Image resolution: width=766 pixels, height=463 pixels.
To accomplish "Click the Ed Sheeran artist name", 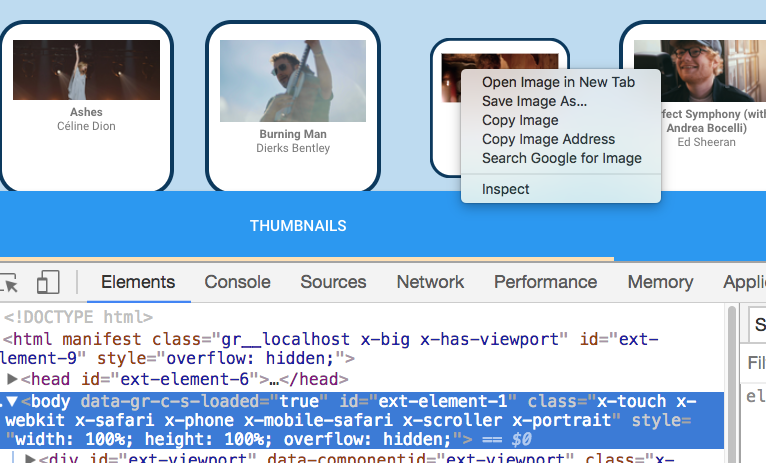I will click(706, 142).
